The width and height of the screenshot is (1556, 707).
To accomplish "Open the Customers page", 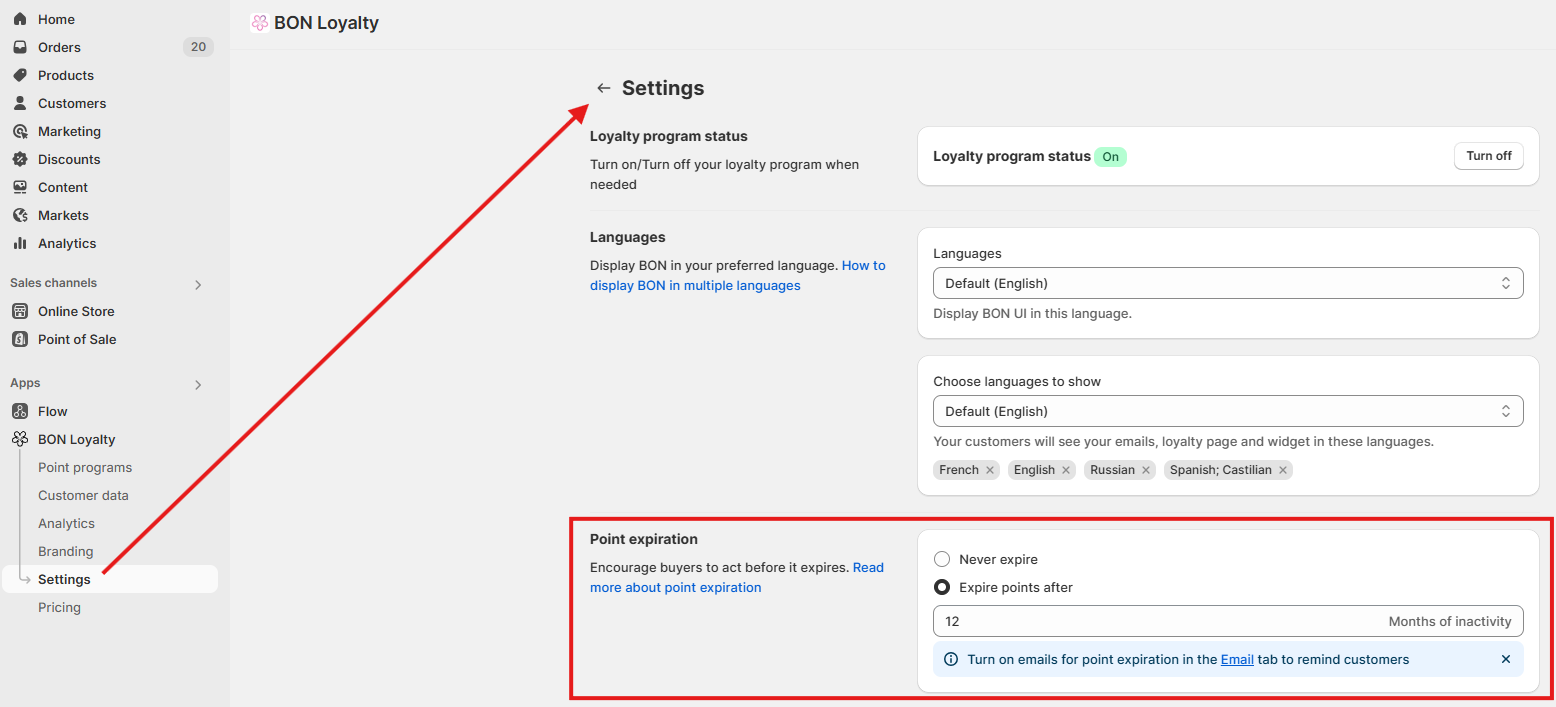I will [72, 103].
